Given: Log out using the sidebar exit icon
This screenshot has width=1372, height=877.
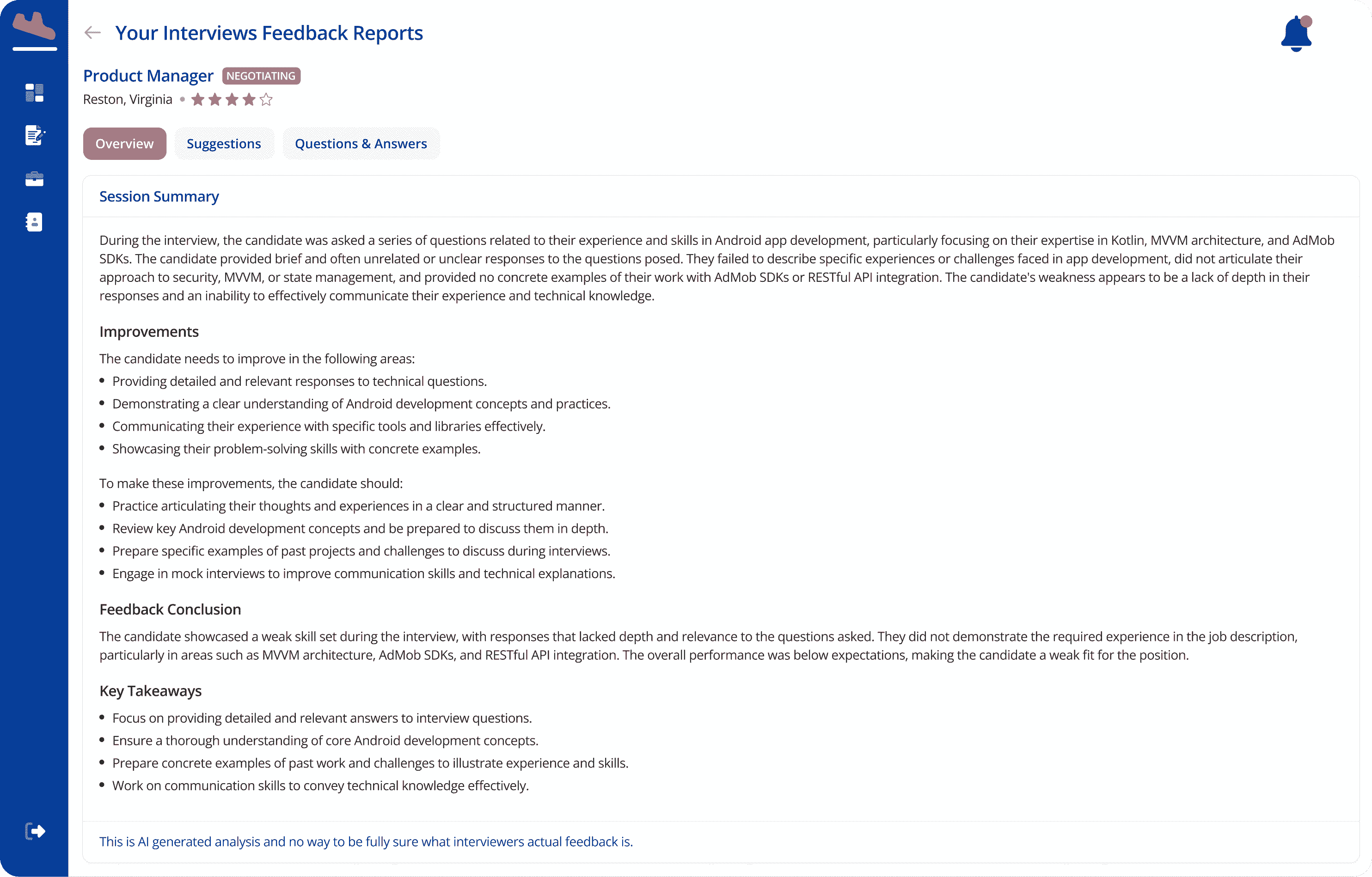Looking at the screenshot, I should point(35,831).
